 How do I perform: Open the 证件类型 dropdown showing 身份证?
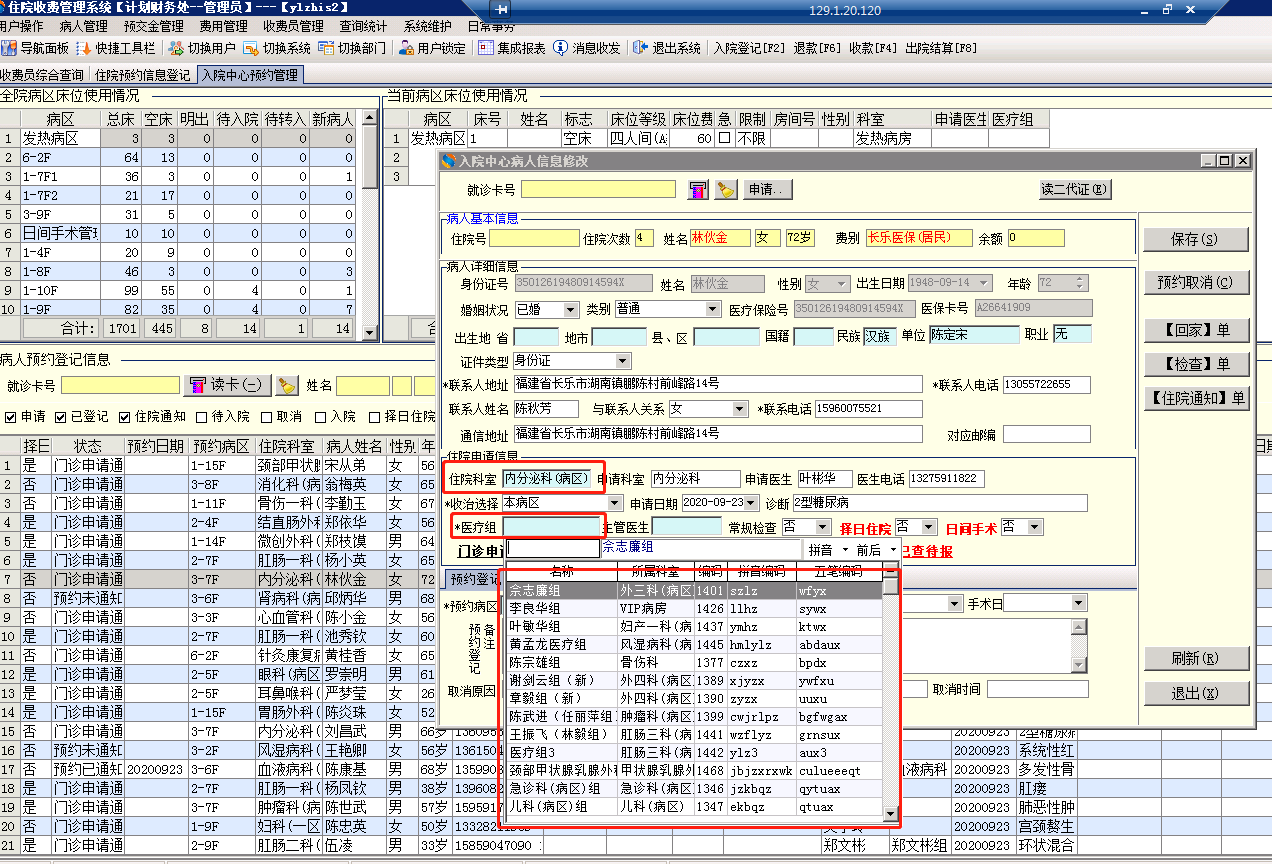point(623,360)
